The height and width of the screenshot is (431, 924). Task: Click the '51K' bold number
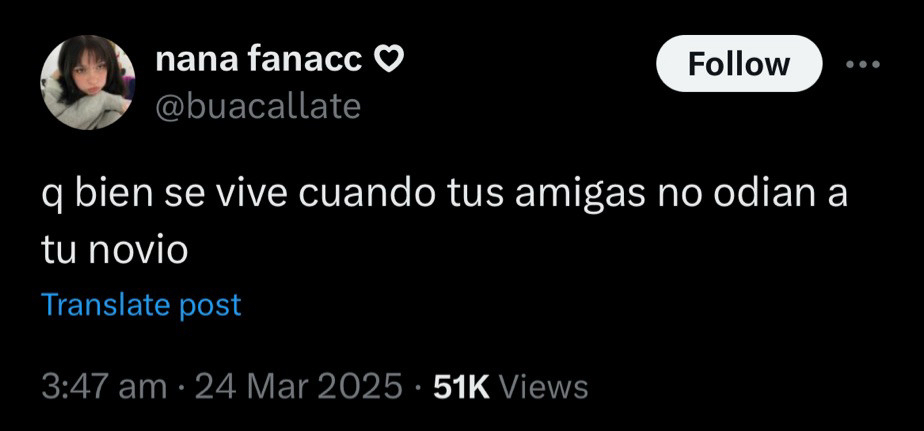(461, 387)
